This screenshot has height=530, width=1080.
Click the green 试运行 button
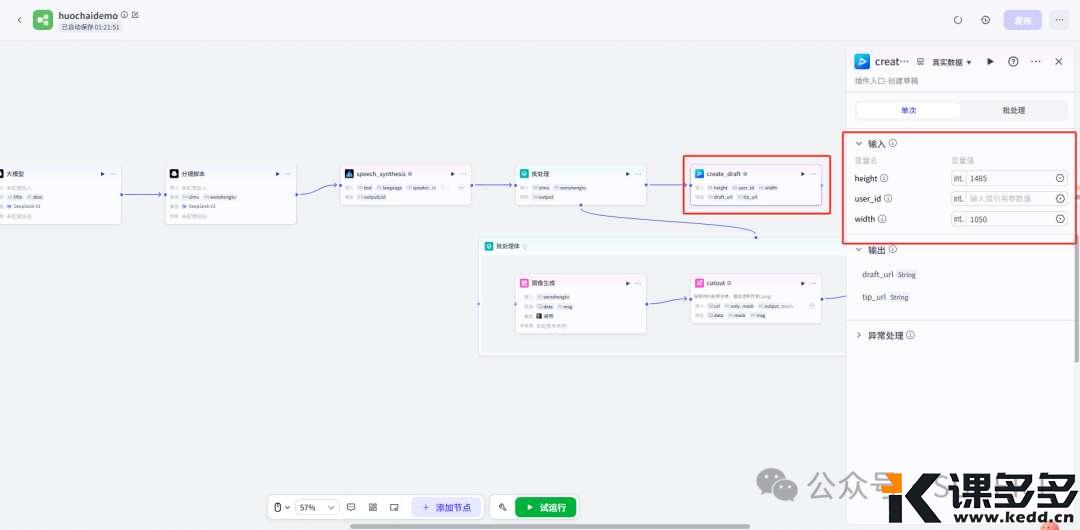[x=546, y=508]
